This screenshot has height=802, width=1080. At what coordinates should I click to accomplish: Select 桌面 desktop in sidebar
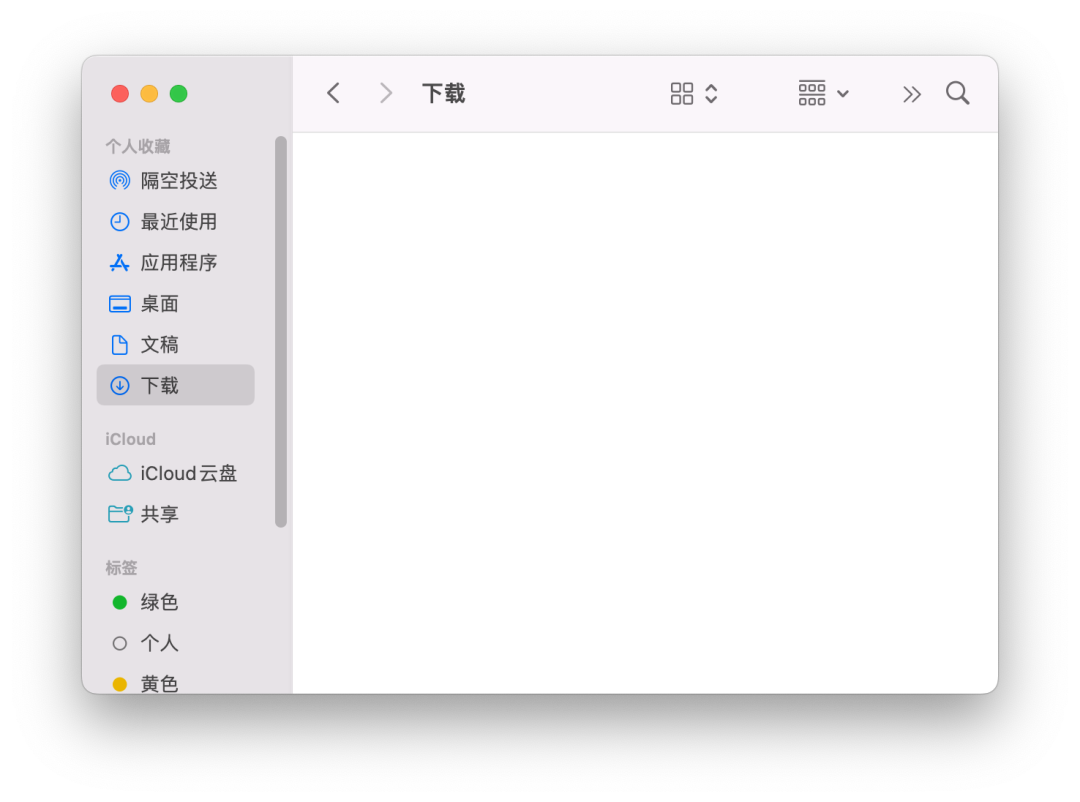point(176,304)
